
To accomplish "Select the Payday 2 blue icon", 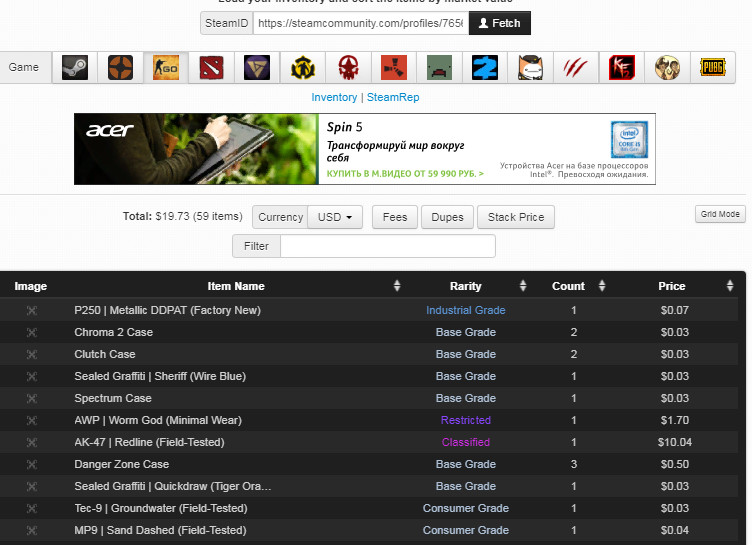I will coord(485,68).
